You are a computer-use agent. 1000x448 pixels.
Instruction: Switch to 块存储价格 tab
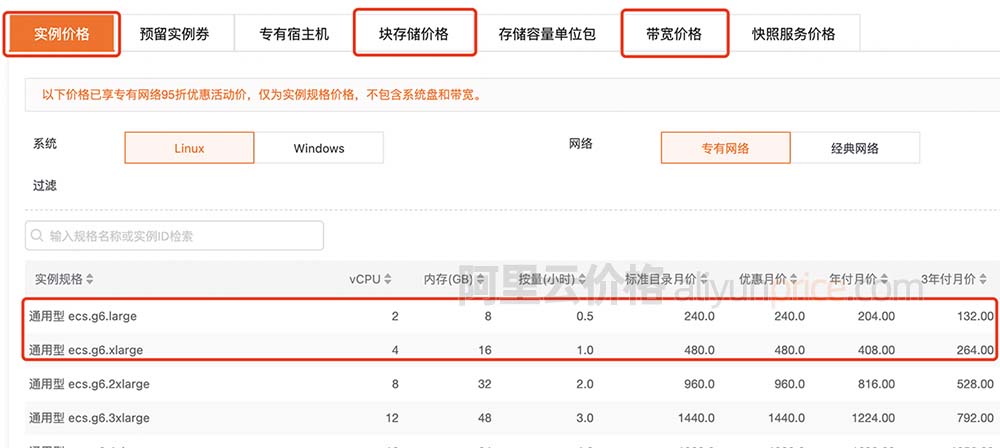coord(413,34)
